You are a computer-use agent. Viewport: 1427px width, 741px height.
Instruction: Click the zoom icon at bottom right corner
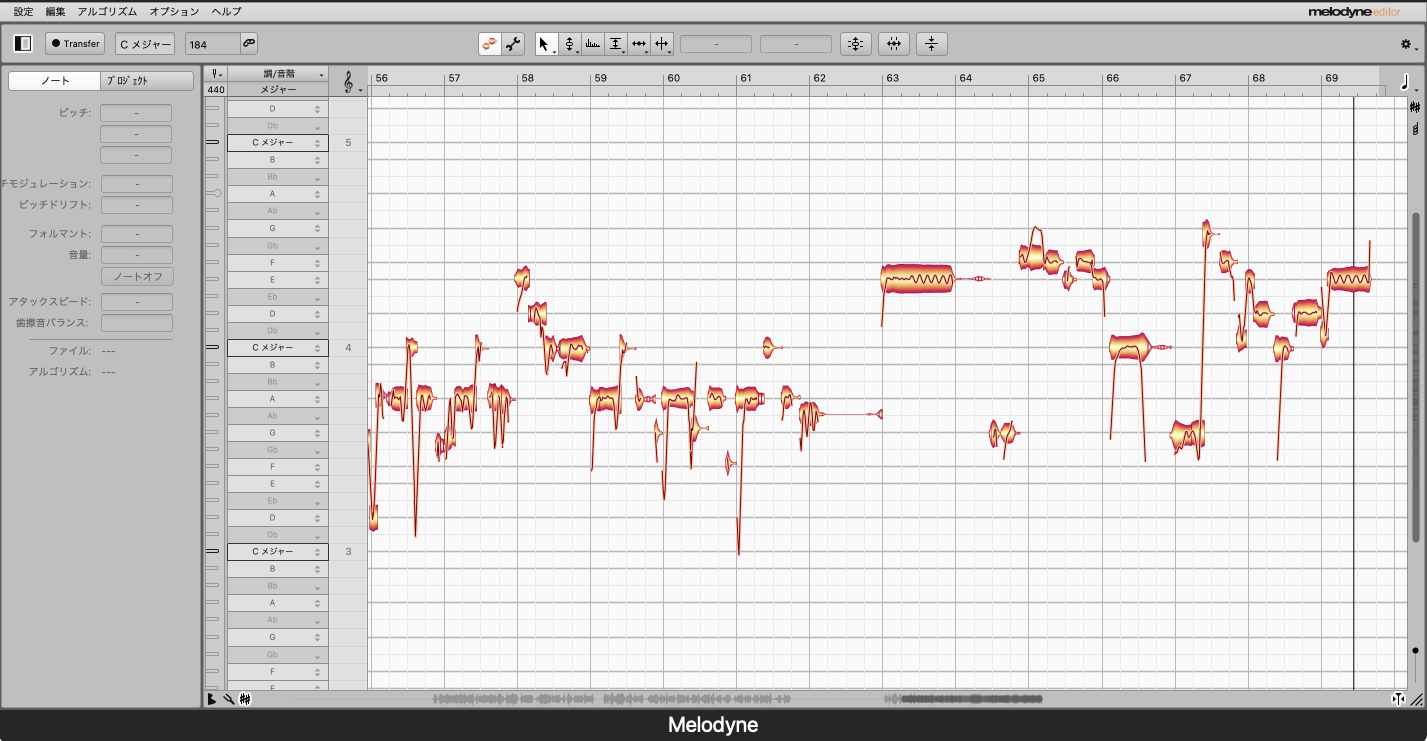(x=1415, y=699)
